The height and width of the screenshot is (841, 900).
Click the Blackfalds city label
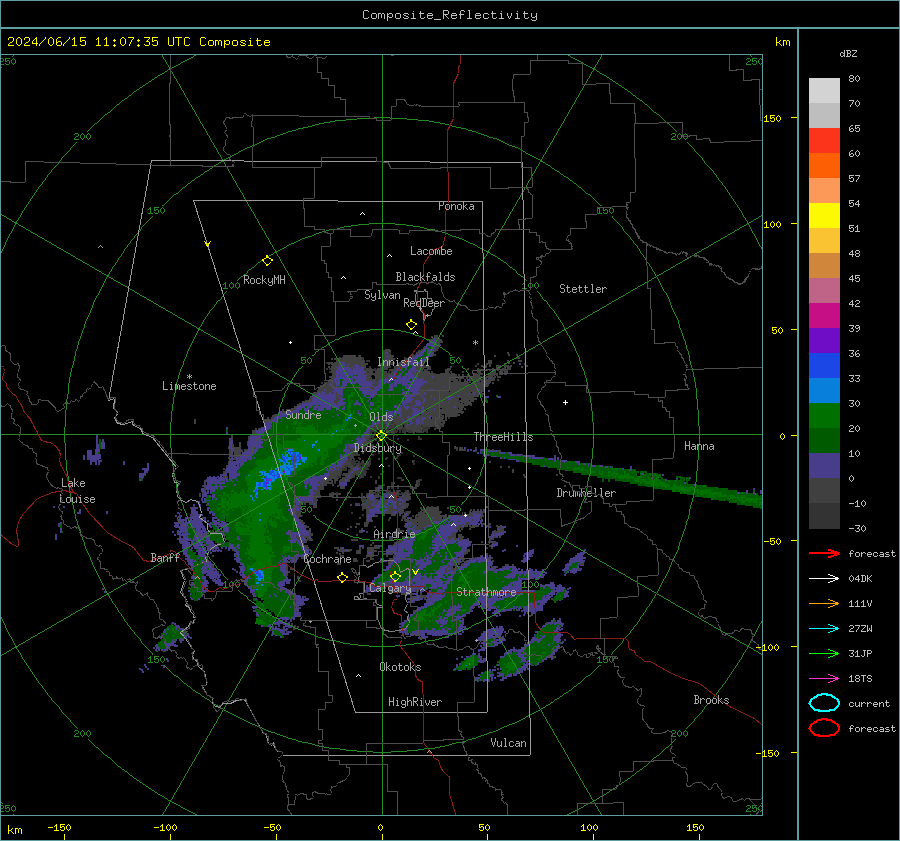[x=425, y=277]
